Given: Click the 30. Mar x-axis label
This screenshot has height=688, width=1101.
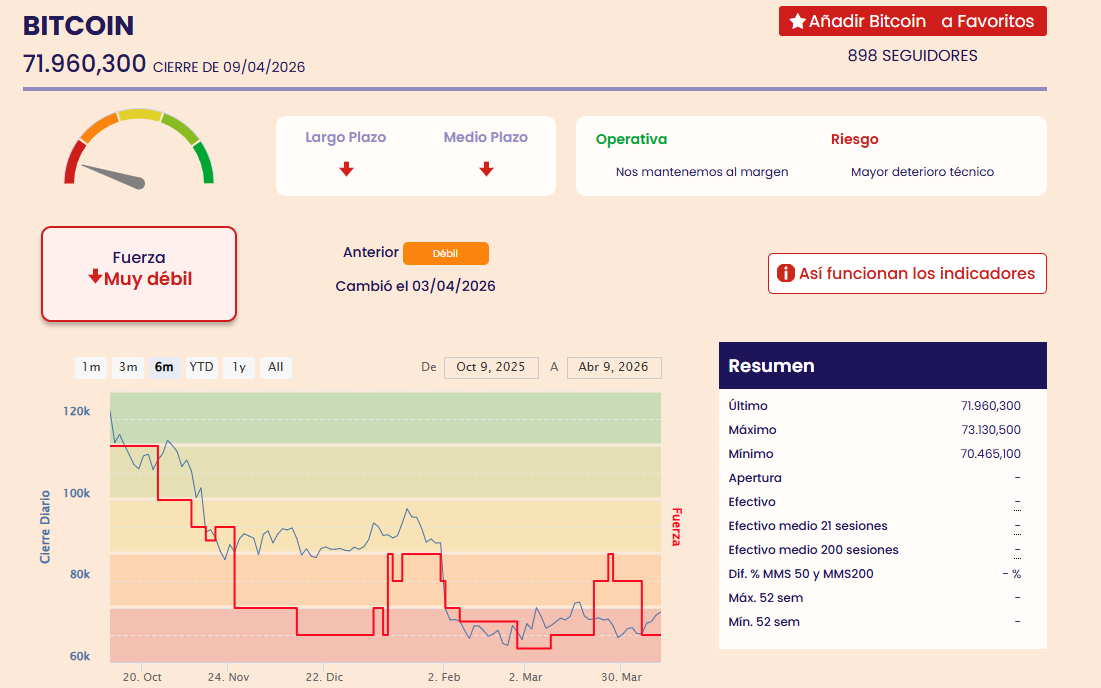Looking at the screenshot, I should 621,677.
